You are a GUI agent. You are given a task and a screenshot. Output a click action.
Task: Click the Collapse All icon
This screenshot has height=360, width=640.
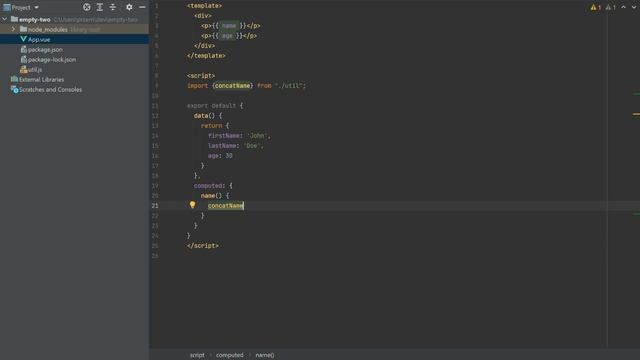point(113,7)
